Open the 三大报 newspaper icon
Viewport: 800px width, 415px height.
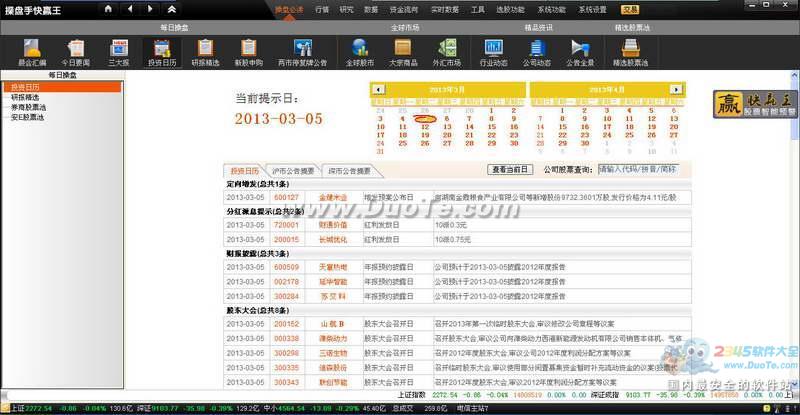119,53
